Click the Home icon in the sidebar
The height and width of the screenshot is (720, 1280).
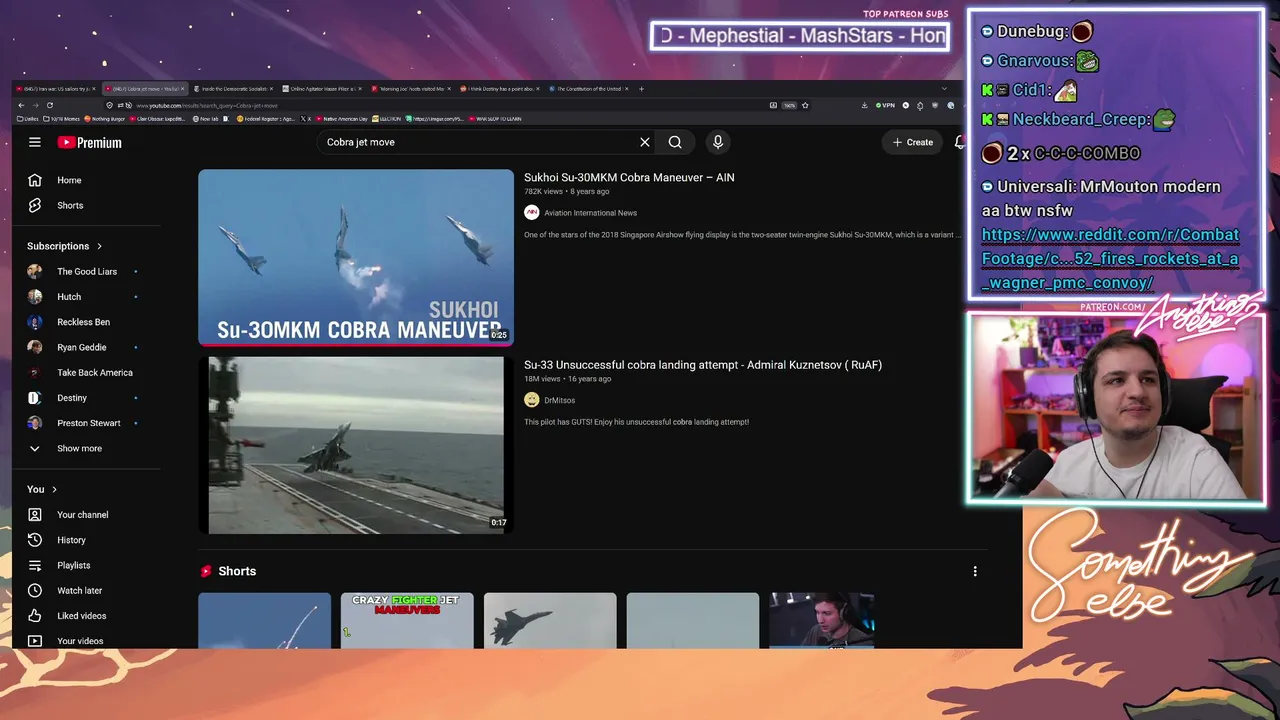(x=35, y=180)
